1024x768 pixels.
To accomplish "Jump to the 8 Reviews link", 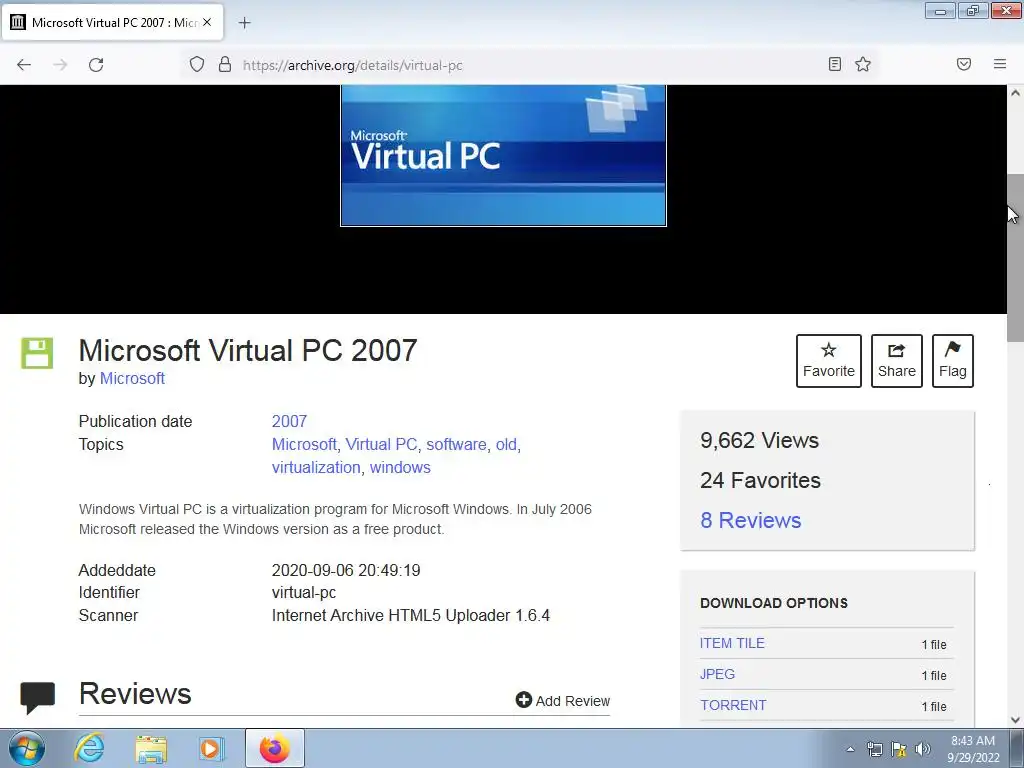I will pyautogui.click(x=750, y=520).
